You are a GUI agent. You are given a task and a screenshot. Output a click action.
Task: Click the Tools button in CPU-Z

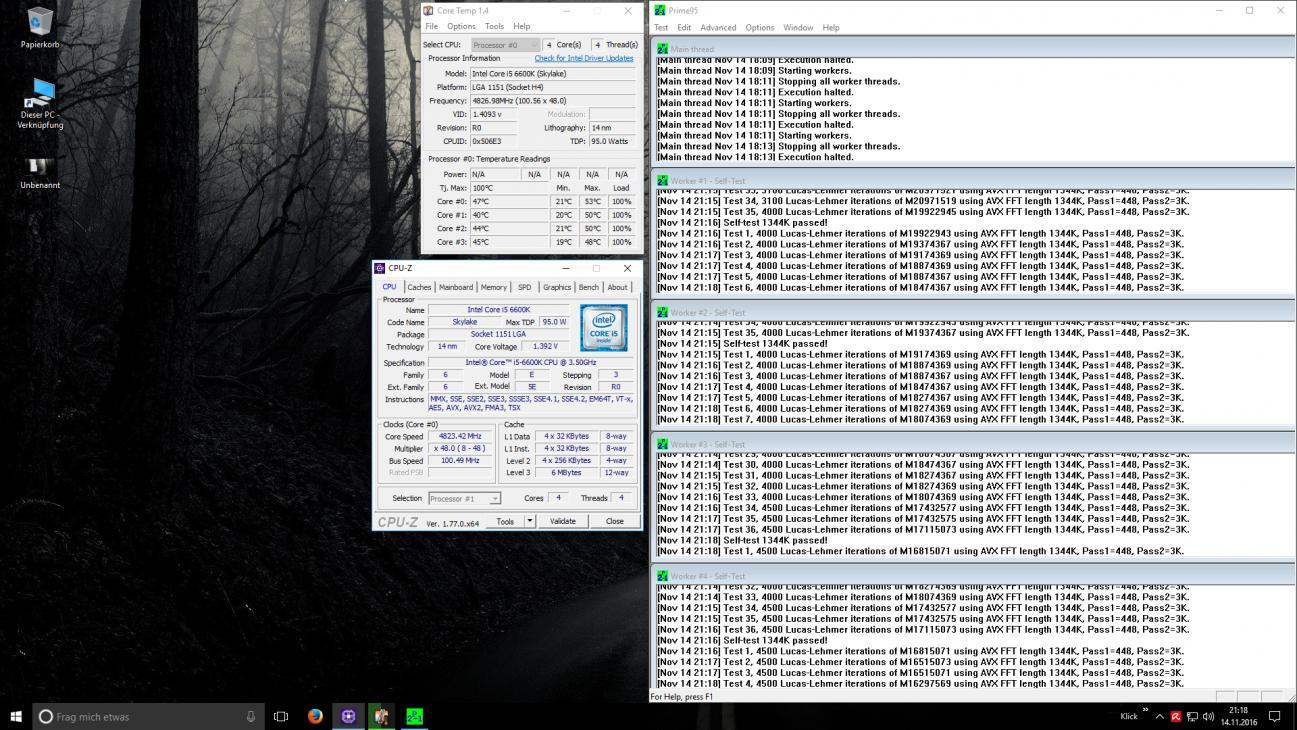pyautogui.click(x=505, y=521)
